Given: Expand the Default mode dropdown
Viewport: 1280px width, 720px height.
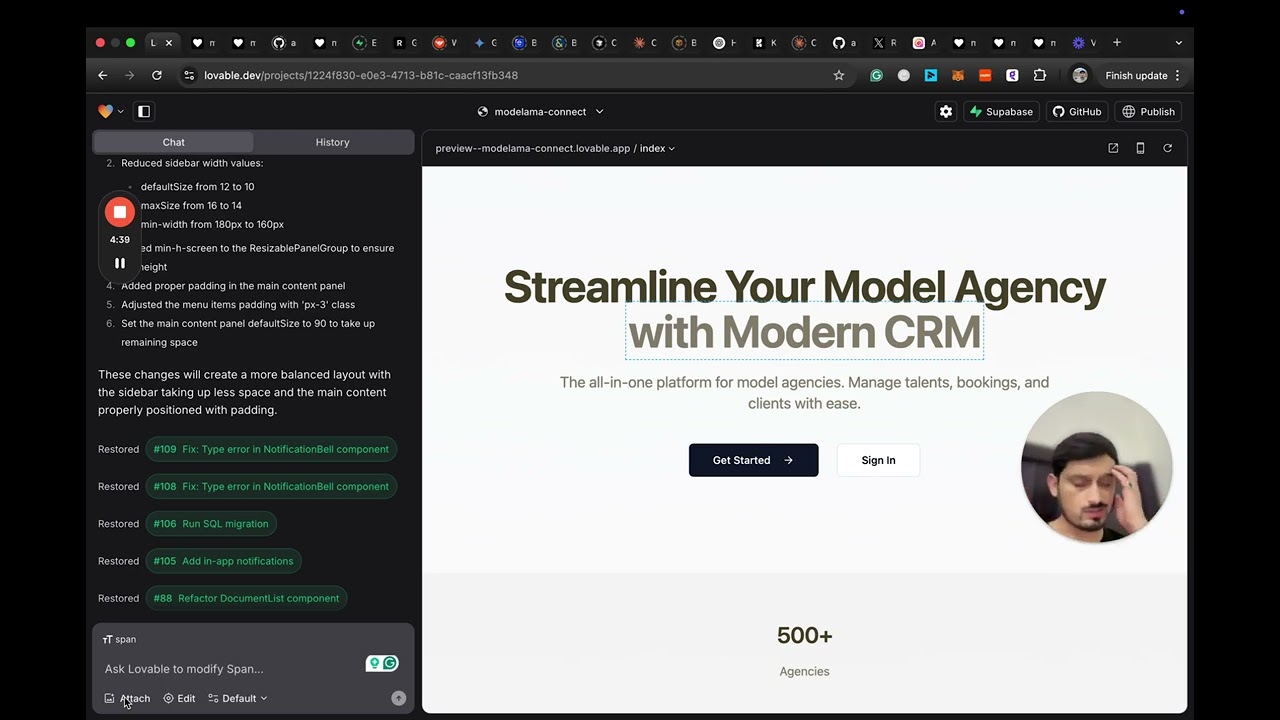Looking at the screenshot, I should [238, 698].
